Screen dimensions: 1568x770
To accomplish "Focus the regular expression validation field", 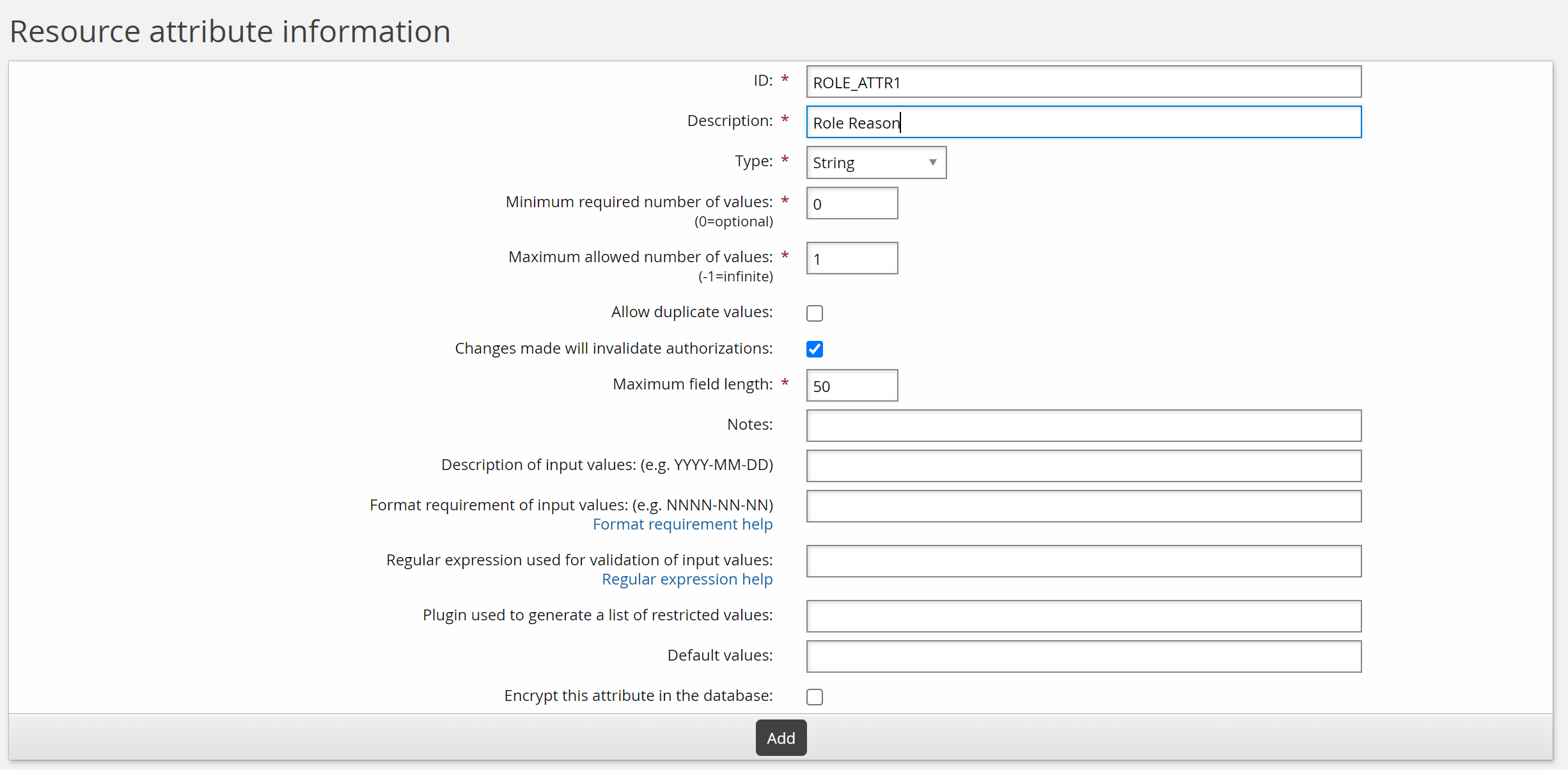I will tap(1083, 562).
